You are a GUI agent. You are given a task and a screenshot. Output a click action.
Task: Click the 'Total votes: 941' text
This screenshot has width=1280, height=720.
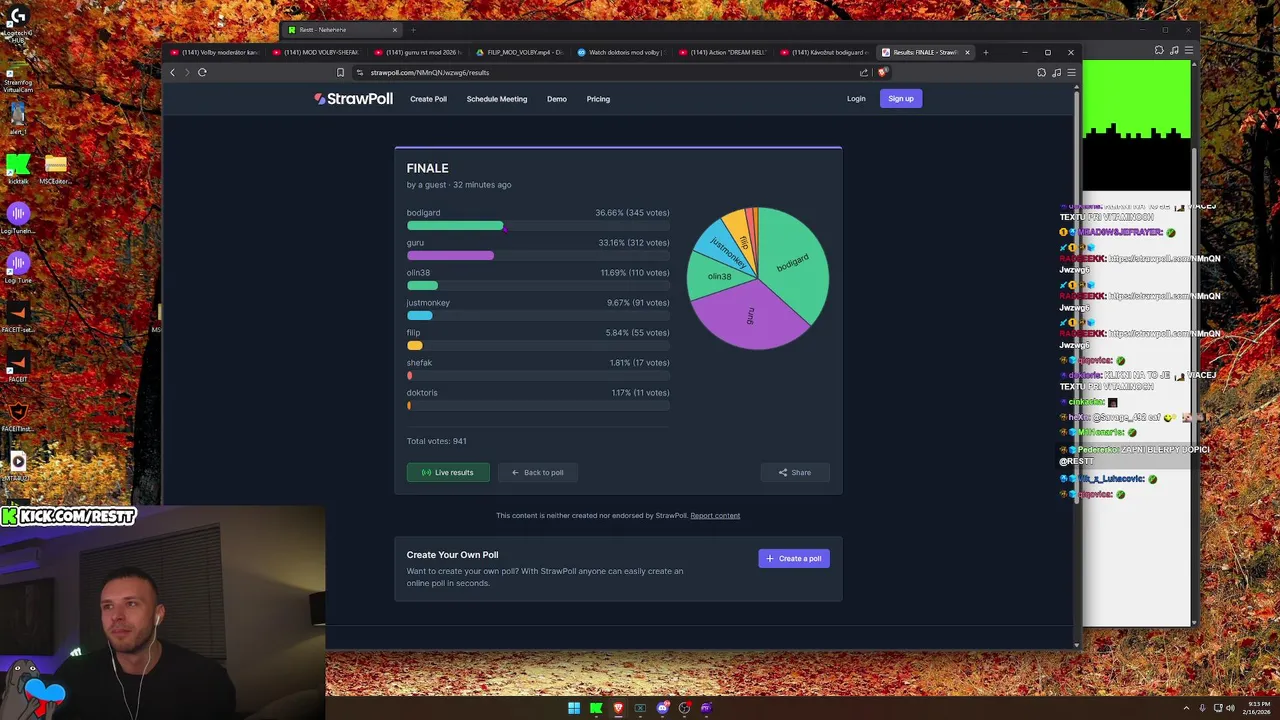(437, 441)
